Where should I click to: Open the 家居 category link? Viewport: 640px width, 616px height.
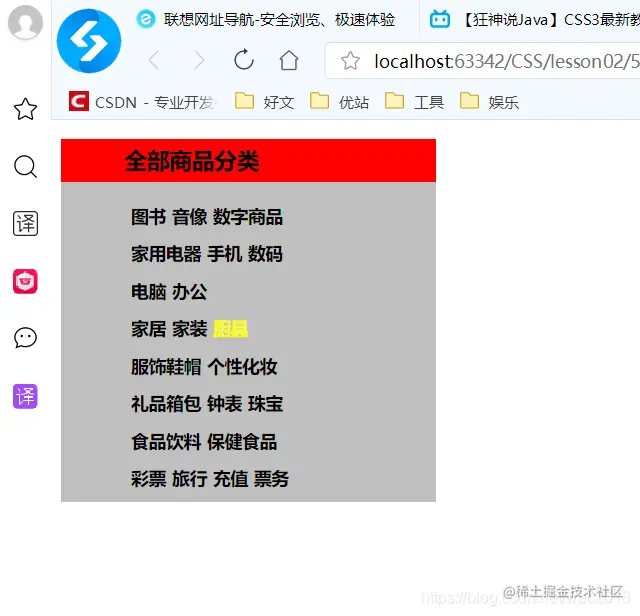pos(149,329)
